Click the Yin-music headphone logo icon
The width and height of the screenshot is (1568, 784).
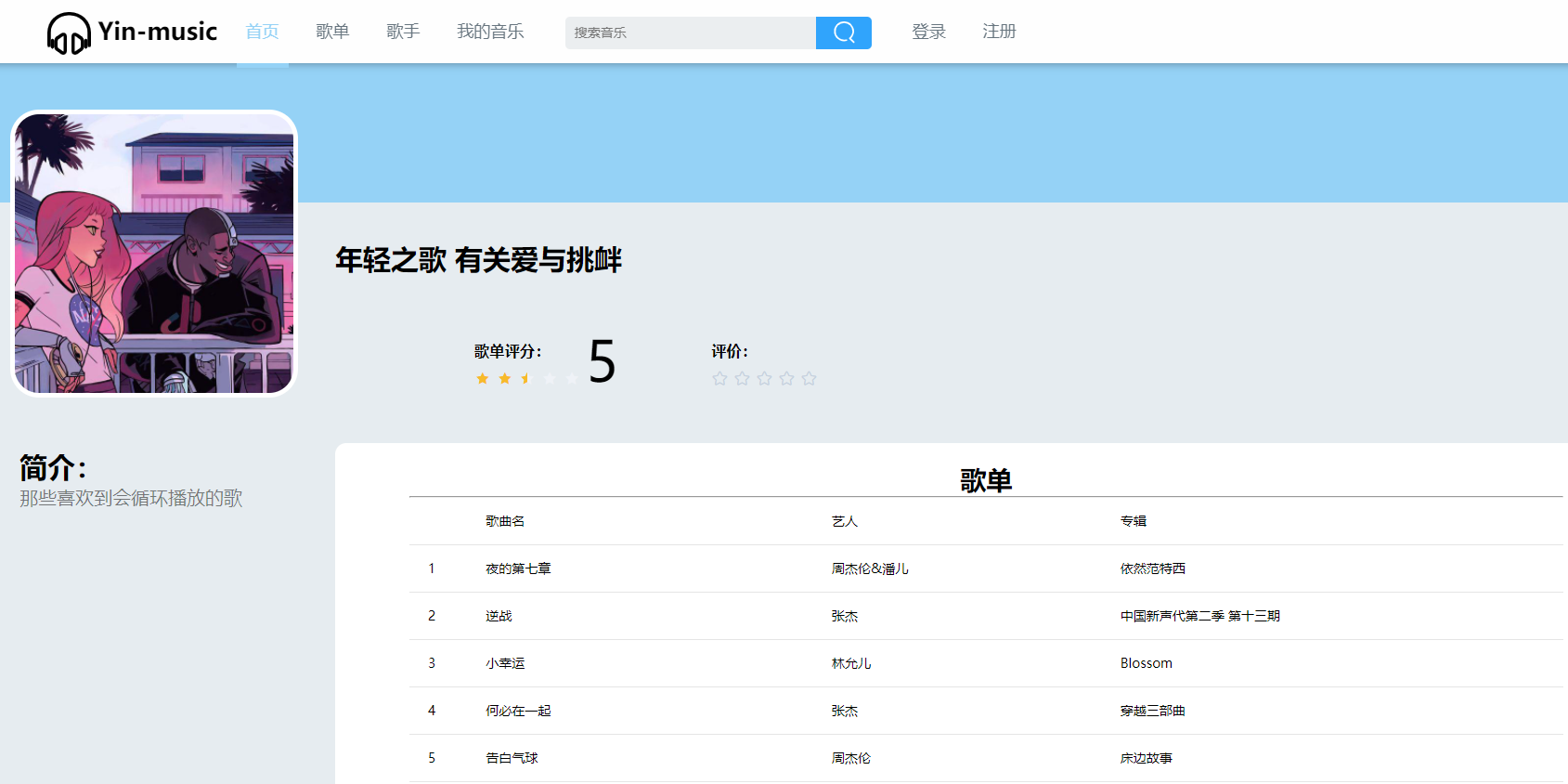pos(69,33)
